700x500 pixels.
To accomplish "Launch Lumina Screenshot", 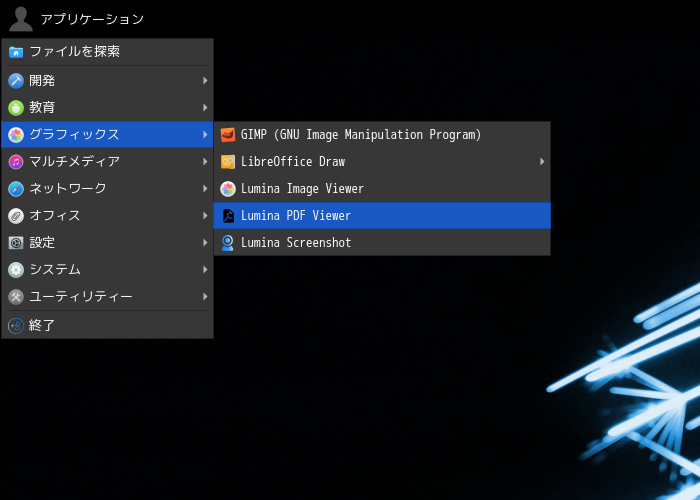I will (x=382, y=243).
